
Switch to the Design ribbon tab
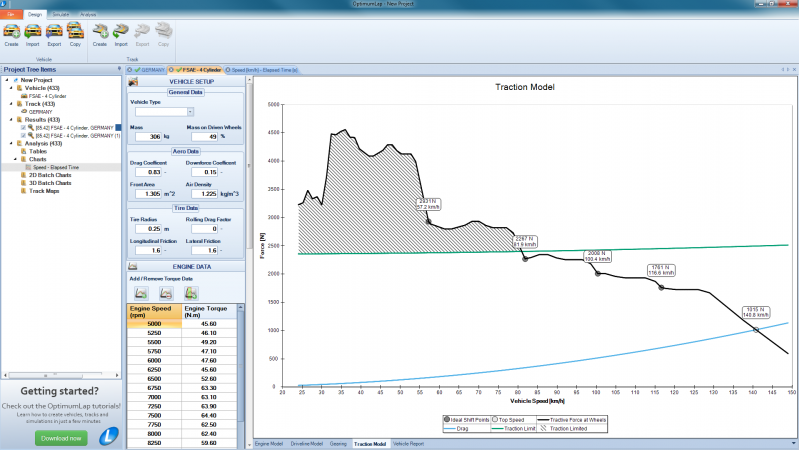[x=35, y=14]
